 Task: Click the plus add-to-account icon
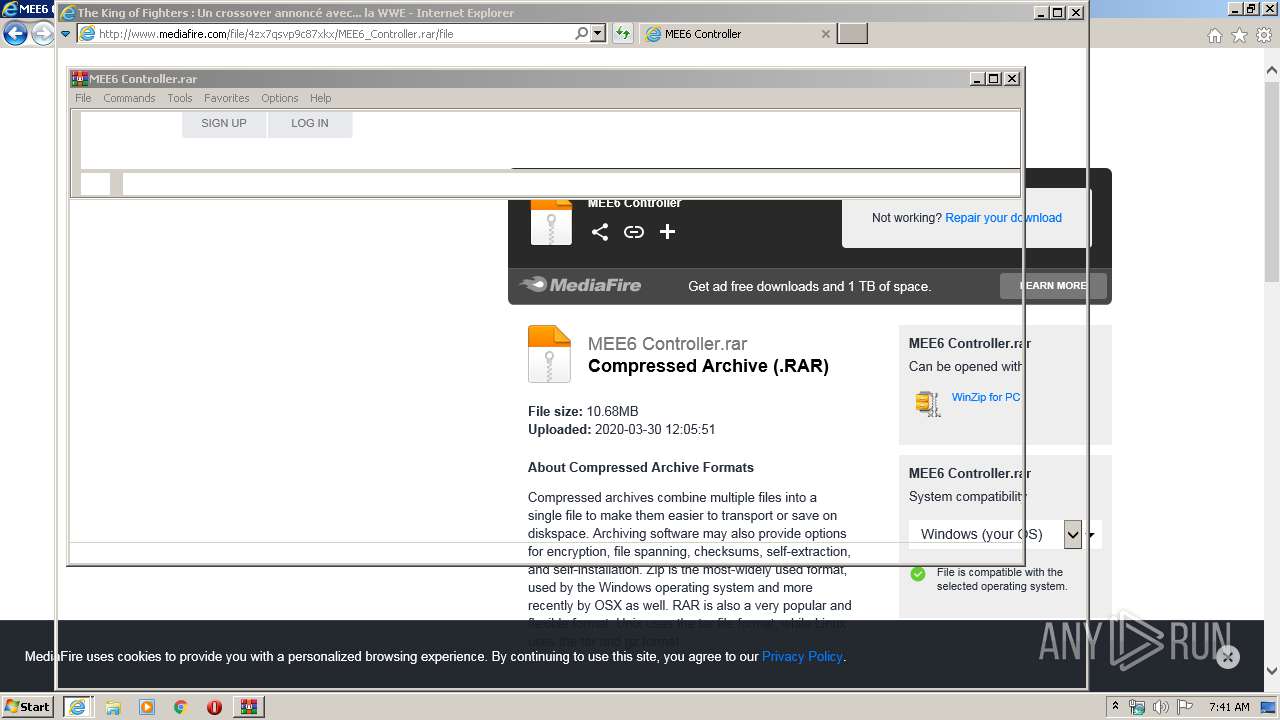pyautogui.click(x=668, y=232)
